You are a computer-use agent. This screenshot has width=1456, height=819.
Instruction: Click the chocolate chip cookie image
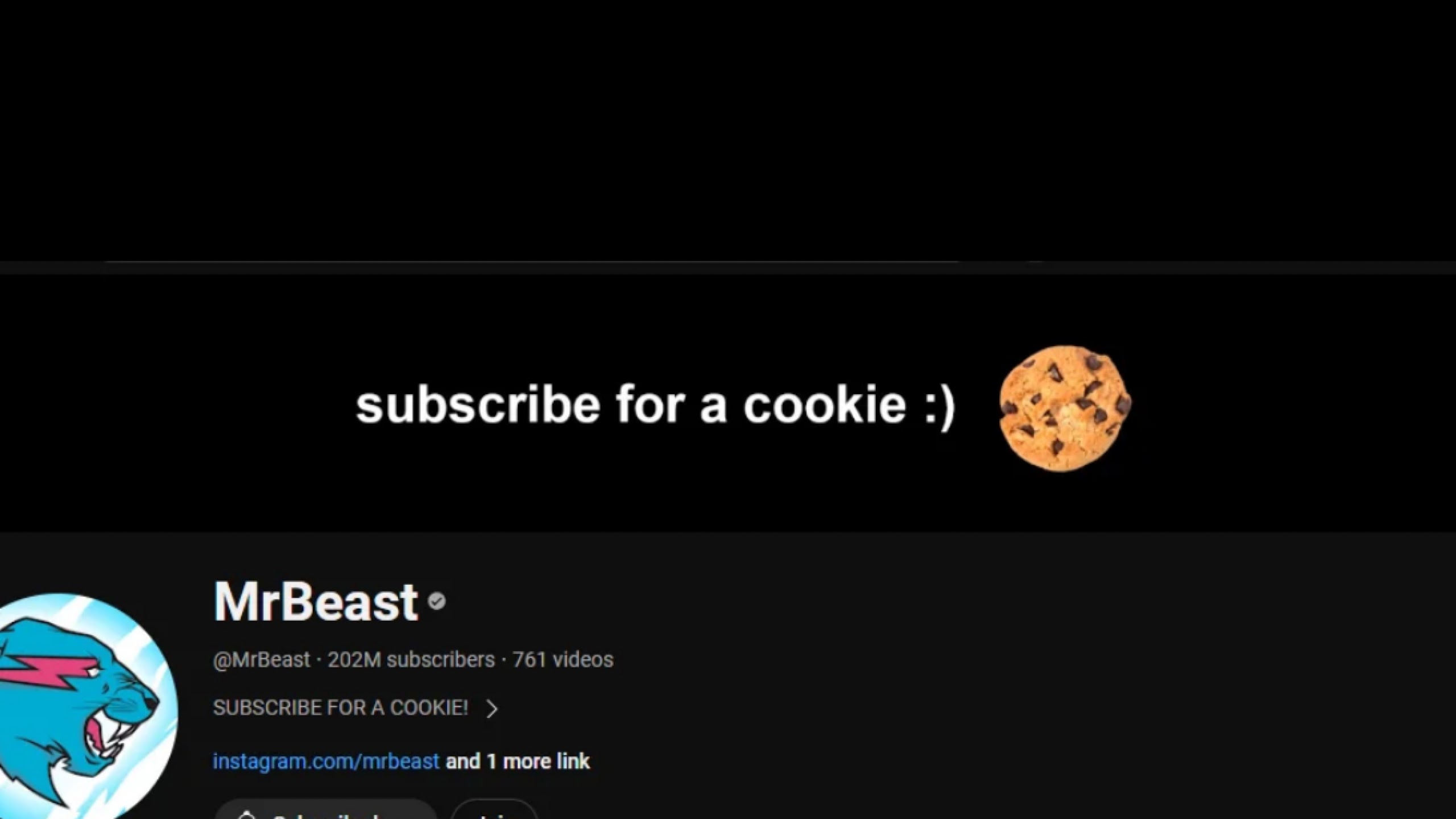coord(1065,408)
